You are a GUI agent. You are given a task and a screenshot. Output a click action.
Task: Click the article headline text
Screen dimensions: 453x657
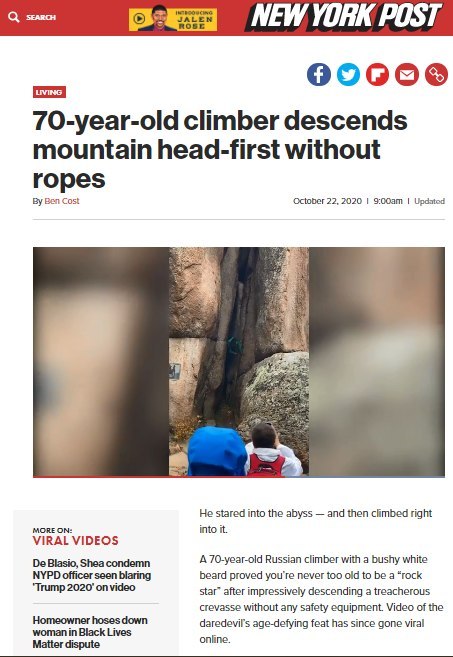[x=220, y=150]
